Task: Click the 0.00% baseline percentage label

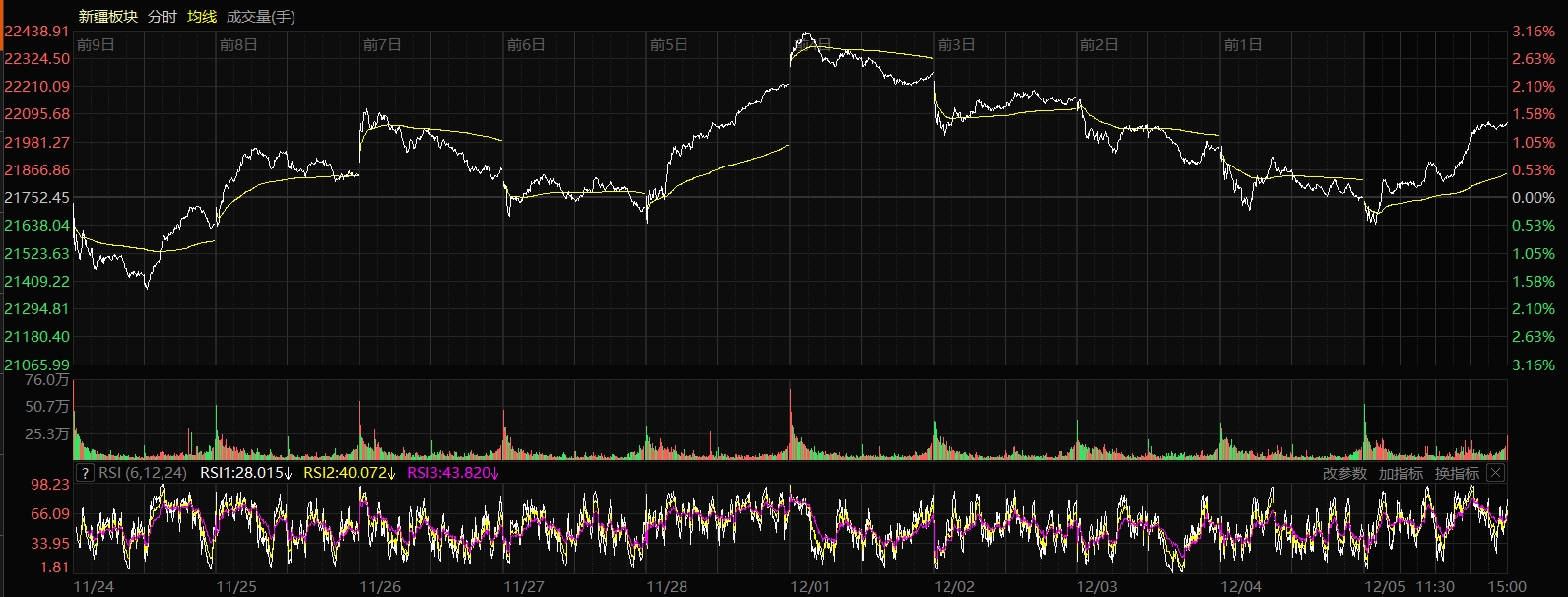Action: [x=1534, y=198]
